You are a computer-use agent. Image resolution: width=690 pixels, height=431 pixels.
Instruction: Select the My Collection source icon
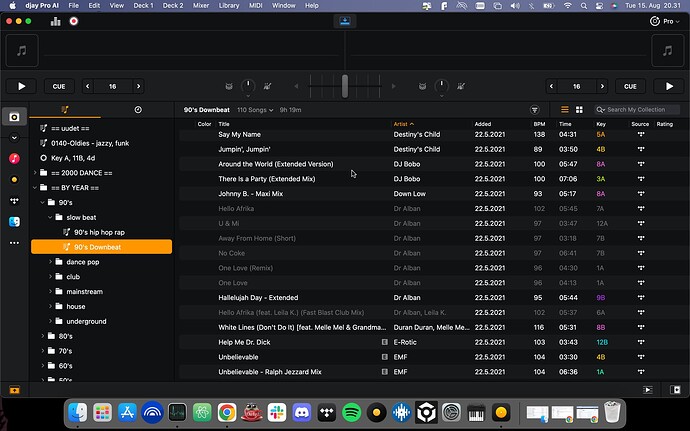14,117
